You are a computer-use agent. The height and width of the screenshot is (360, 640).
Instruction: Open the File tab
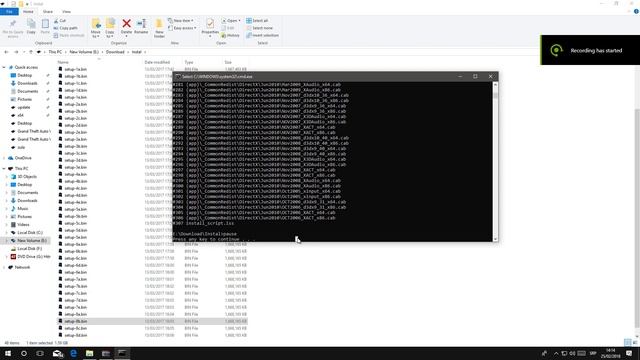(9, 12)
